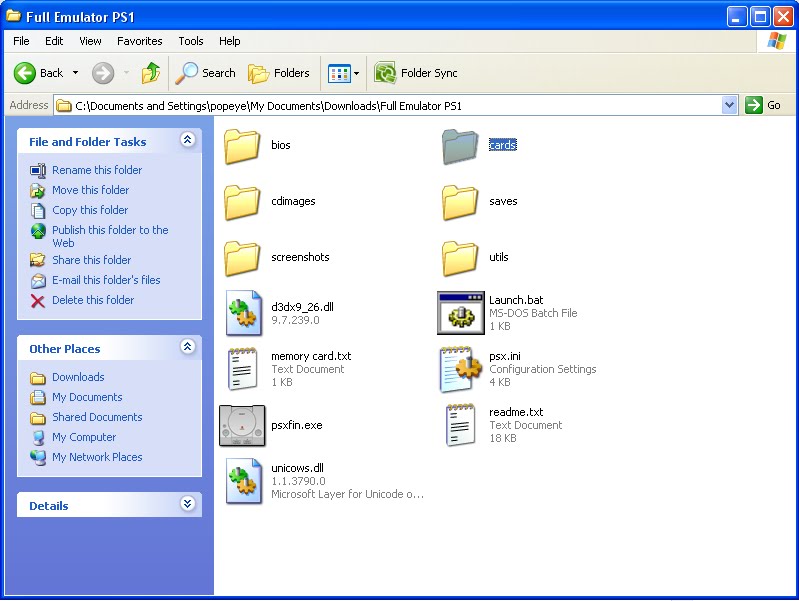The height and width of the screenshot is (601, 799).
Task: Open the saves folder icon
Action: (x=460, y=202)
